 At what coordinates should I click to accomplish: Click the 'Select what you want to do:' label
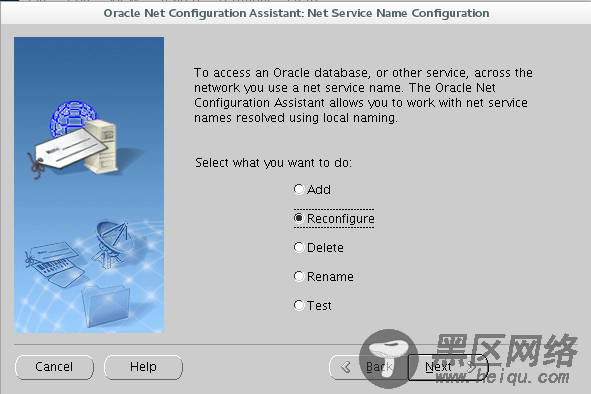[x=273, y=163]
